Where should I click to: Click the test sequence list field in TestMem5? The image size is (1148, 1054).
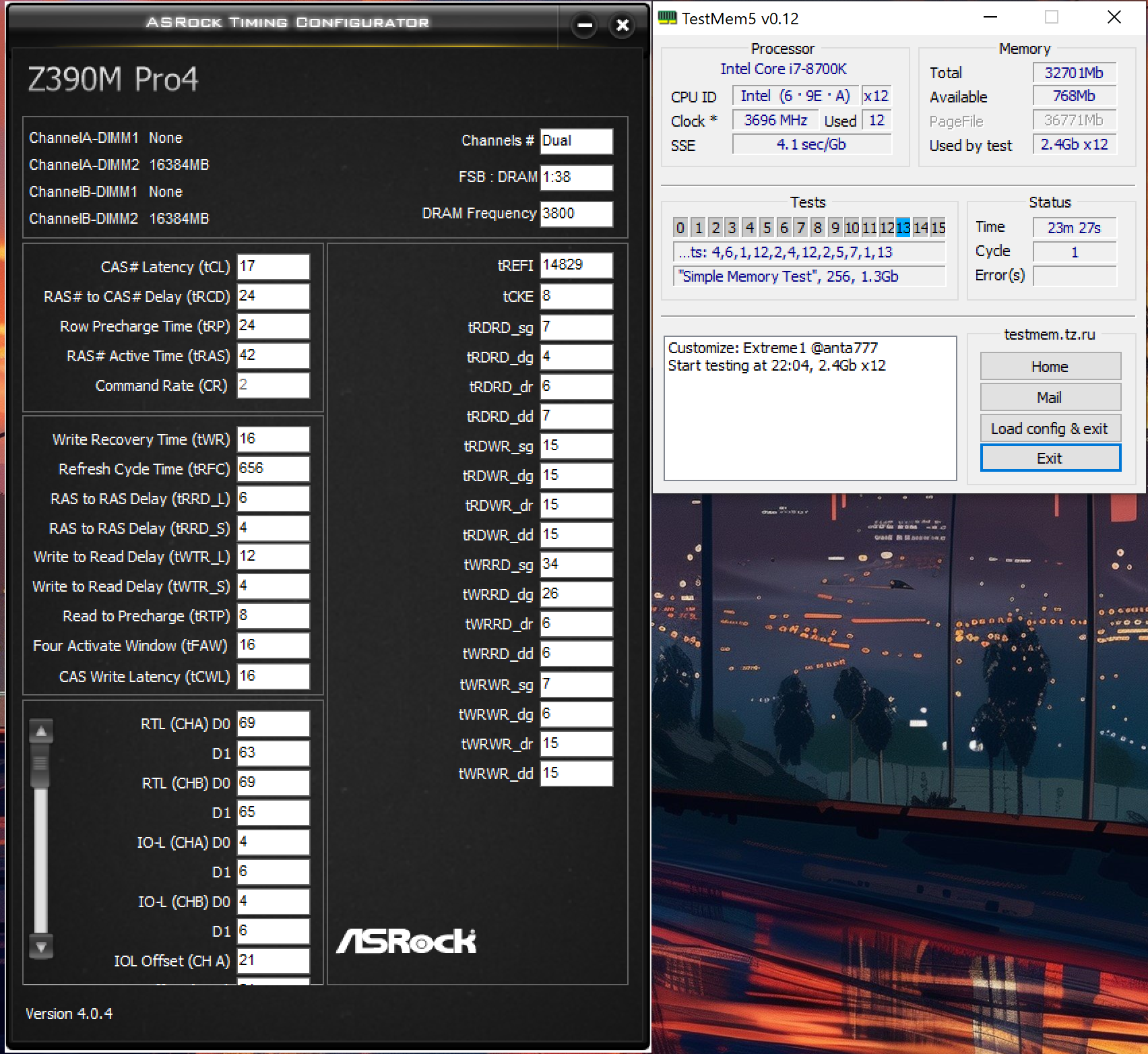point(809,252)
